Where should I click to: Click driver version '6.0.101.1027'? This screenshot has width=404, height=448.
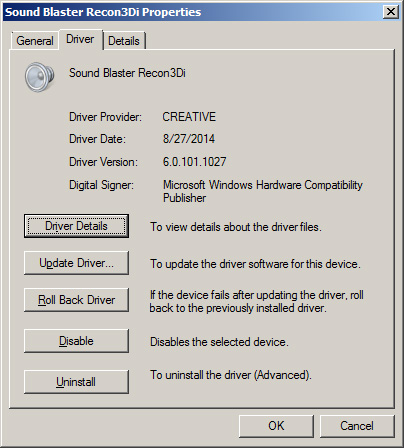194,162
